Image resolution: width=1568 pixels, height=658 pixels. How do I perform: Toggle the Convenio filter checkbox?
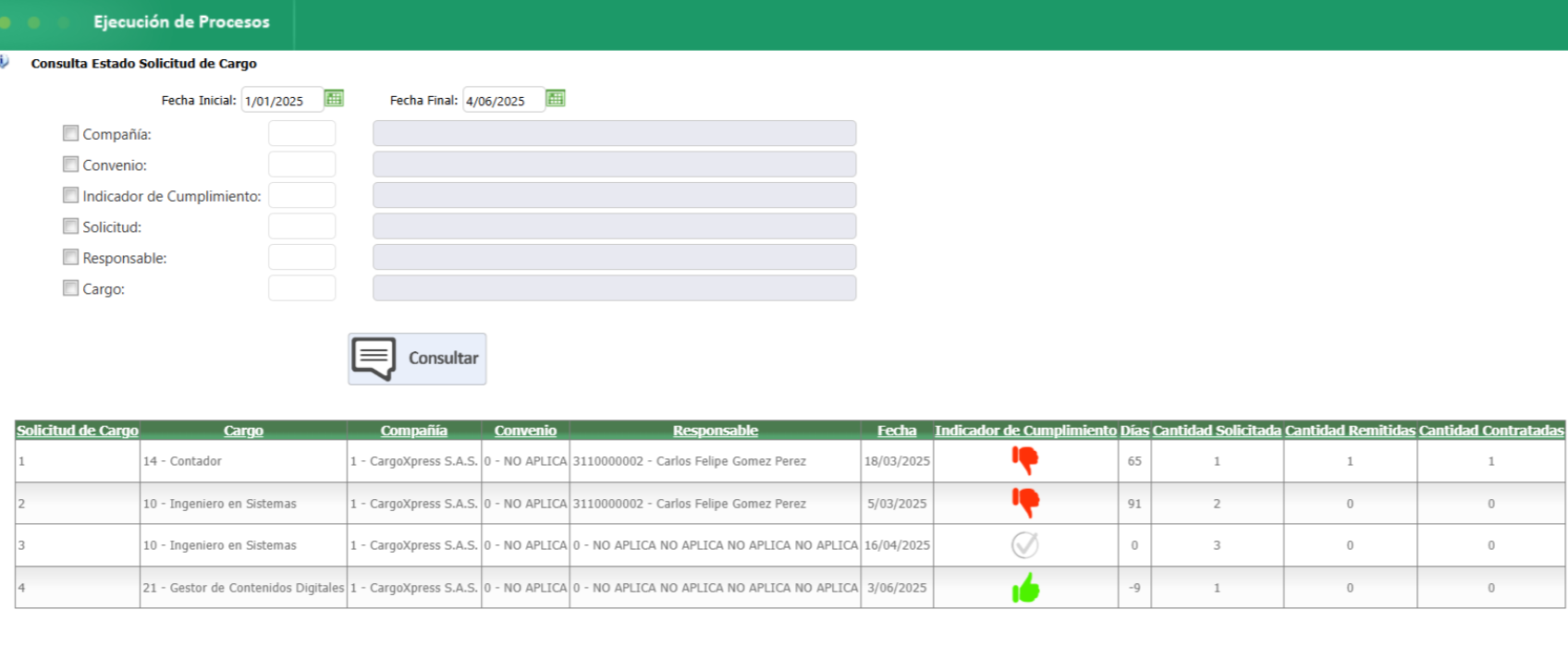[70, 164]
